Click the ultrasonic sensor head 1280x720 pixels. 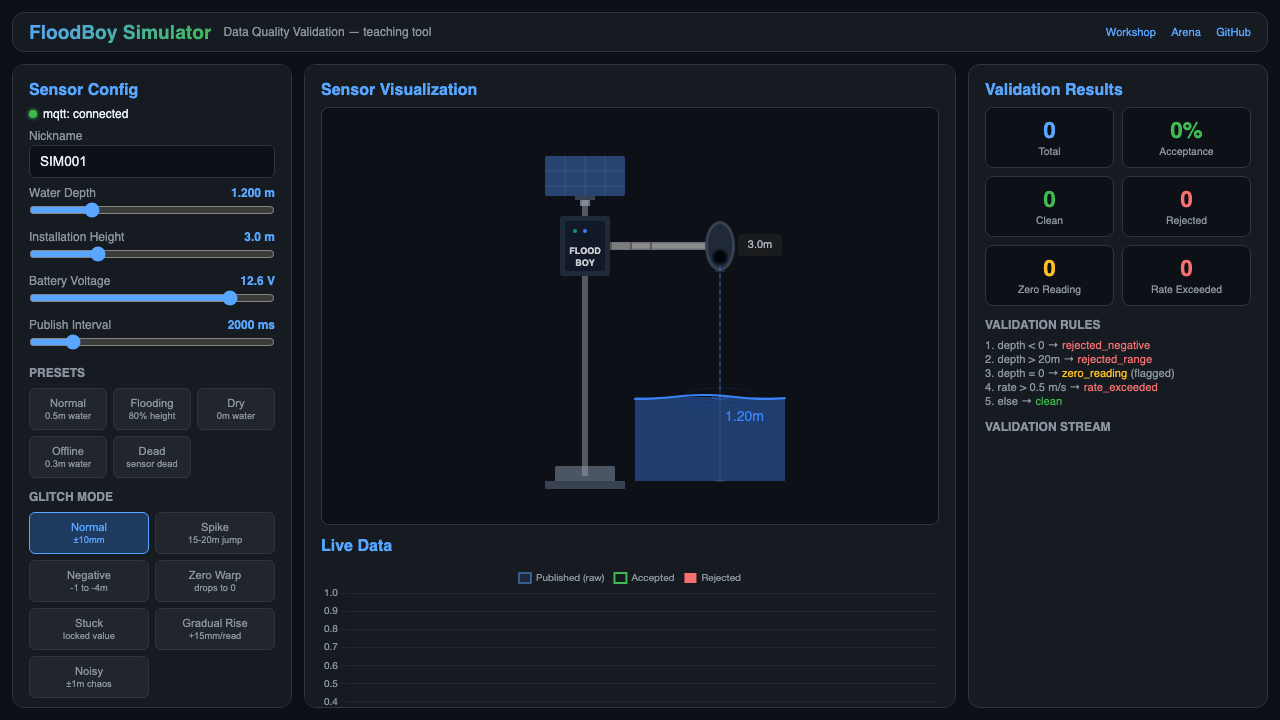click(719, 245)
